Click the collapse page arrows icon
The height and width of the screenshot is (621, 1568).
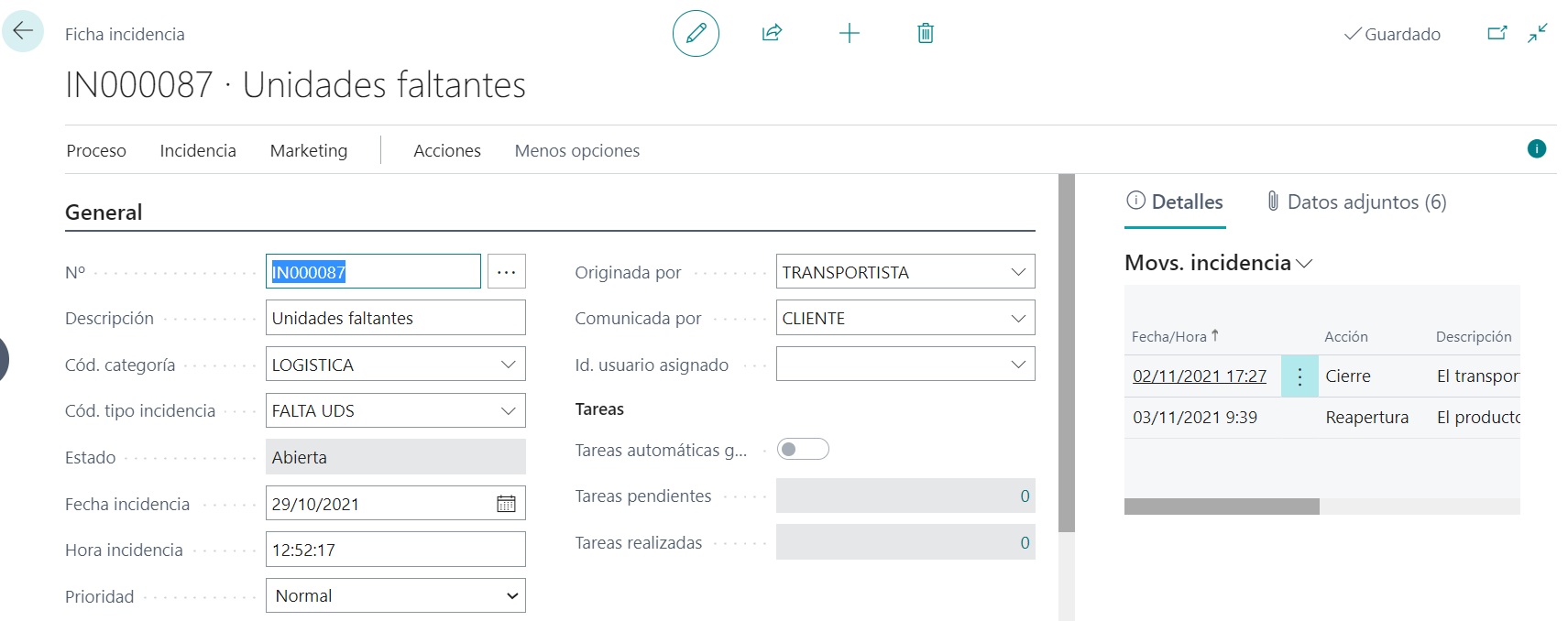coord(1537,34)
